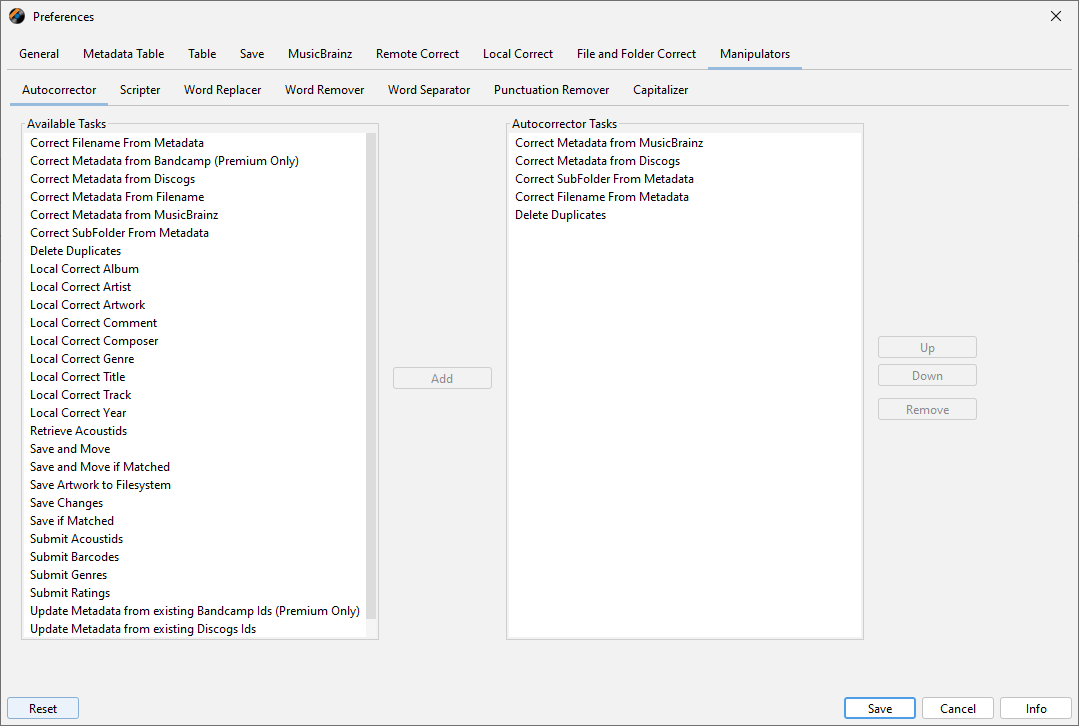Screen dimensions: 1079x726
Task: Cancel the Preferences dialog
Action: click(x=957, y=708)
